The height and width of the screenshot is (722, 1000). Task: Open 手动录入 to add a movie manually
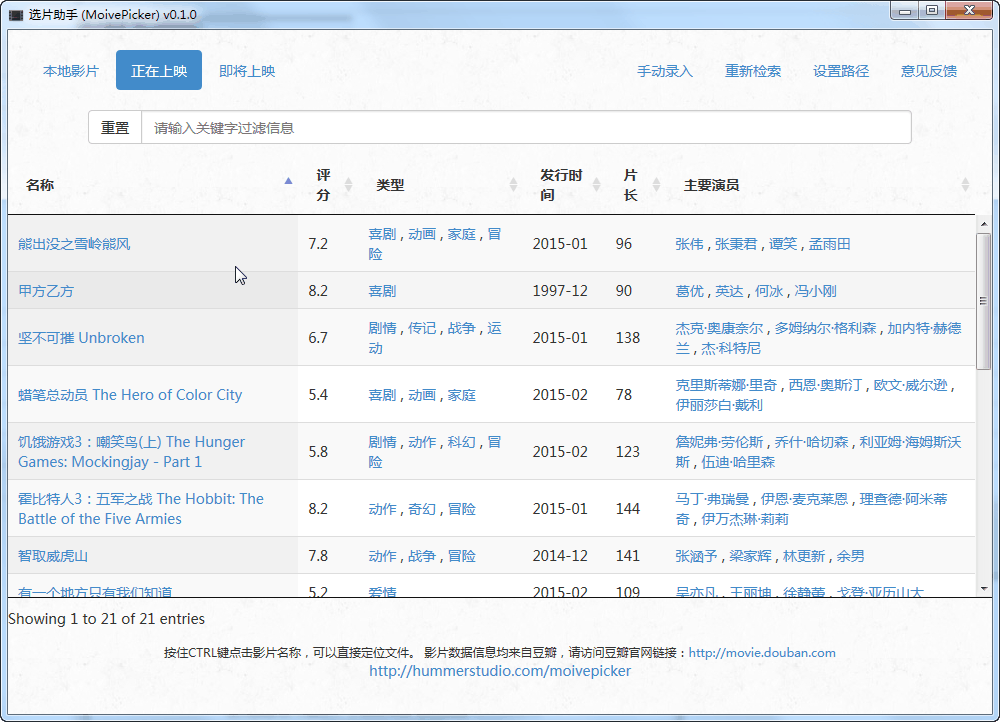665,71
